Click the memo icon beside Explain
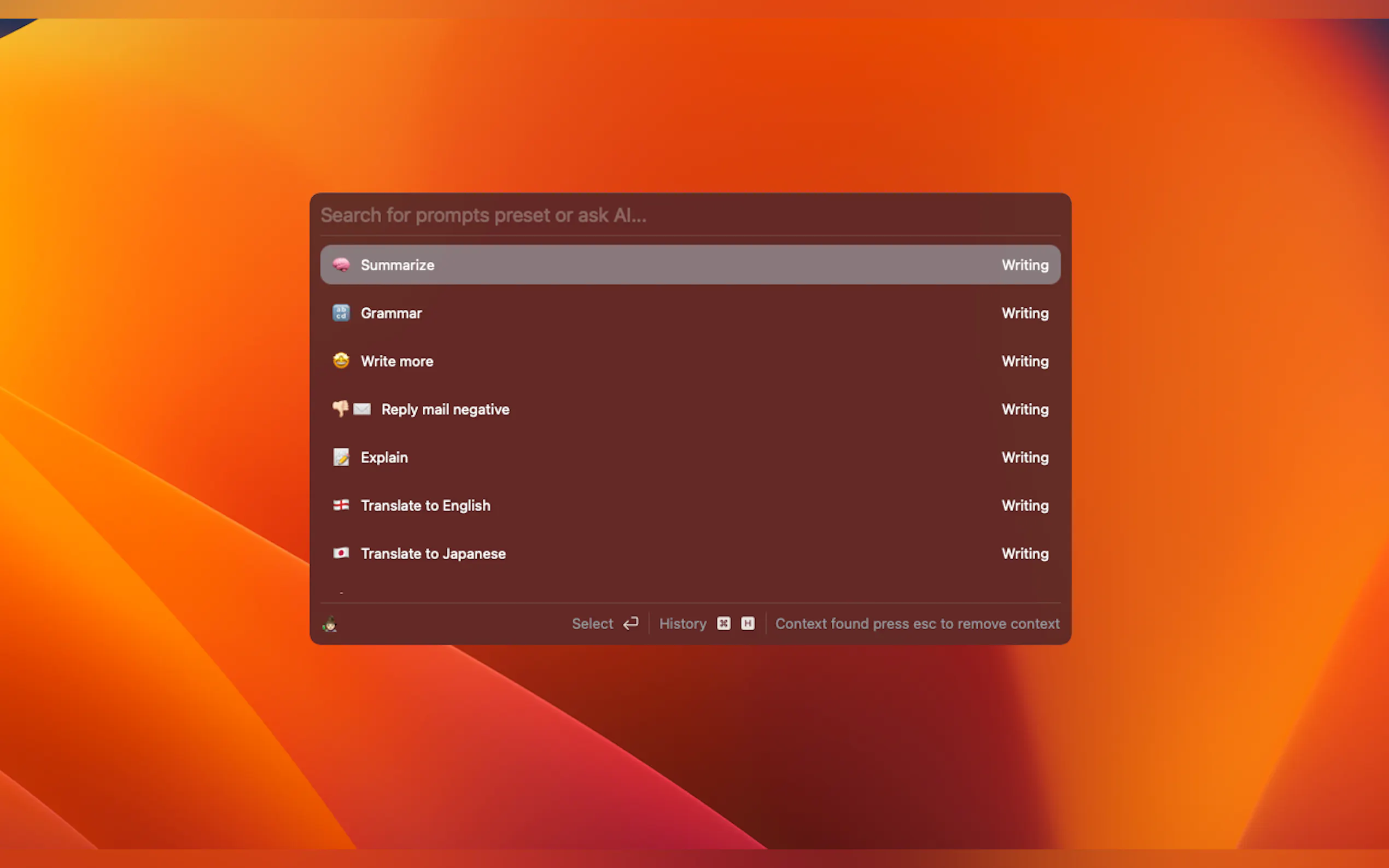This screenshot has height=868, width=1389. [x=341, y=457]
